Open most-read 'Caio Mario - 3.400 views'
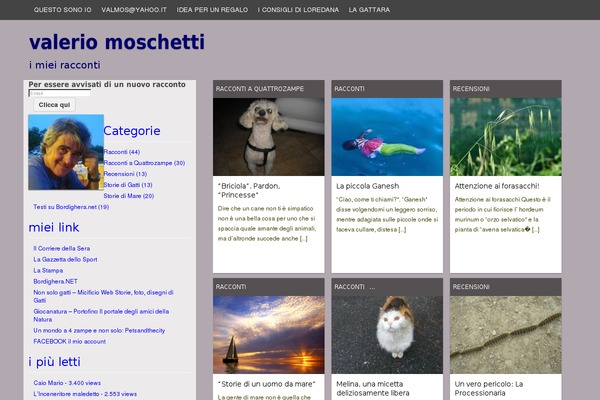This screenshot has width=600, height=400. tap(67, 383)
